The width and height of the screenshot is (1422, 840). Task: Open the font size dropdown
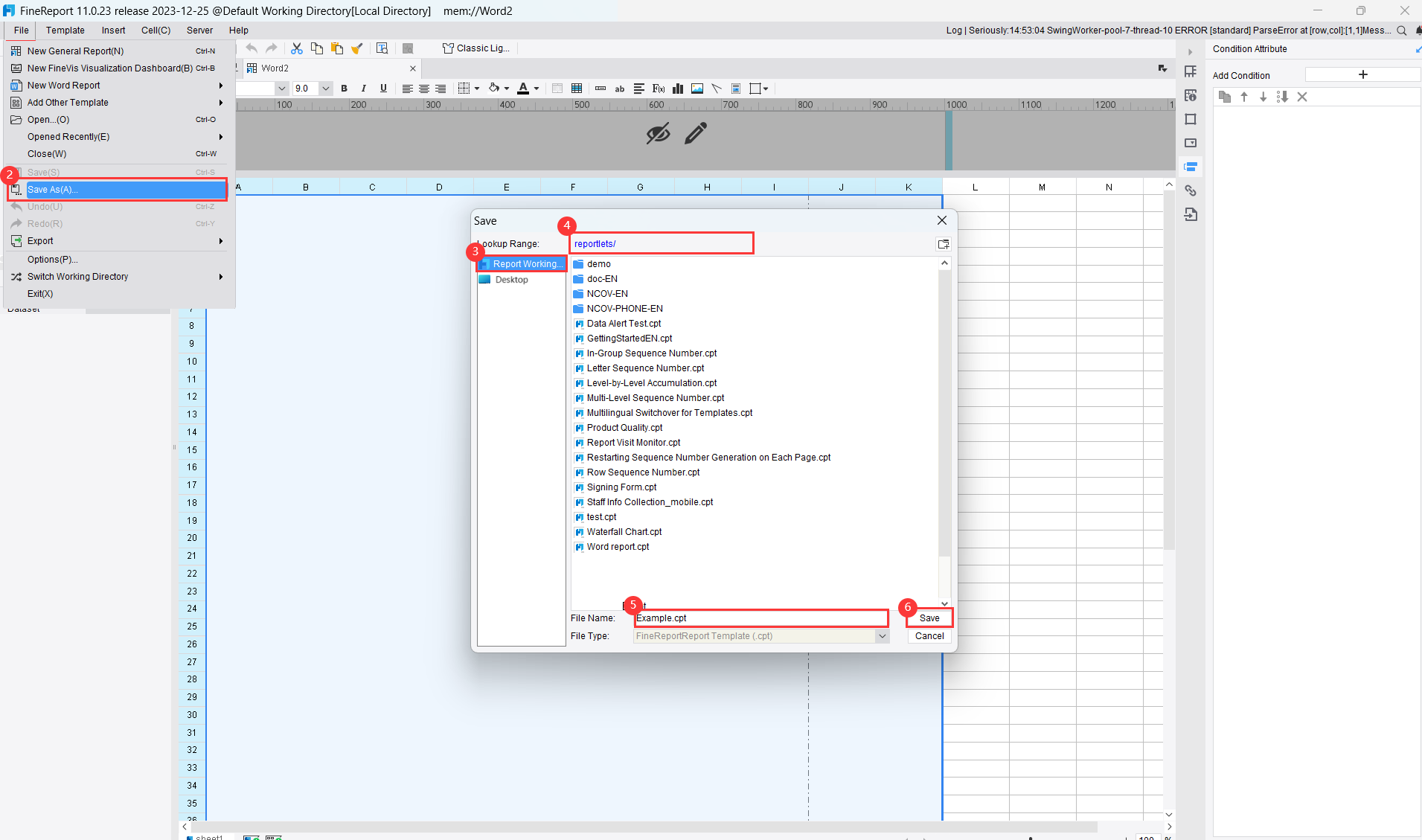point(327,88)
